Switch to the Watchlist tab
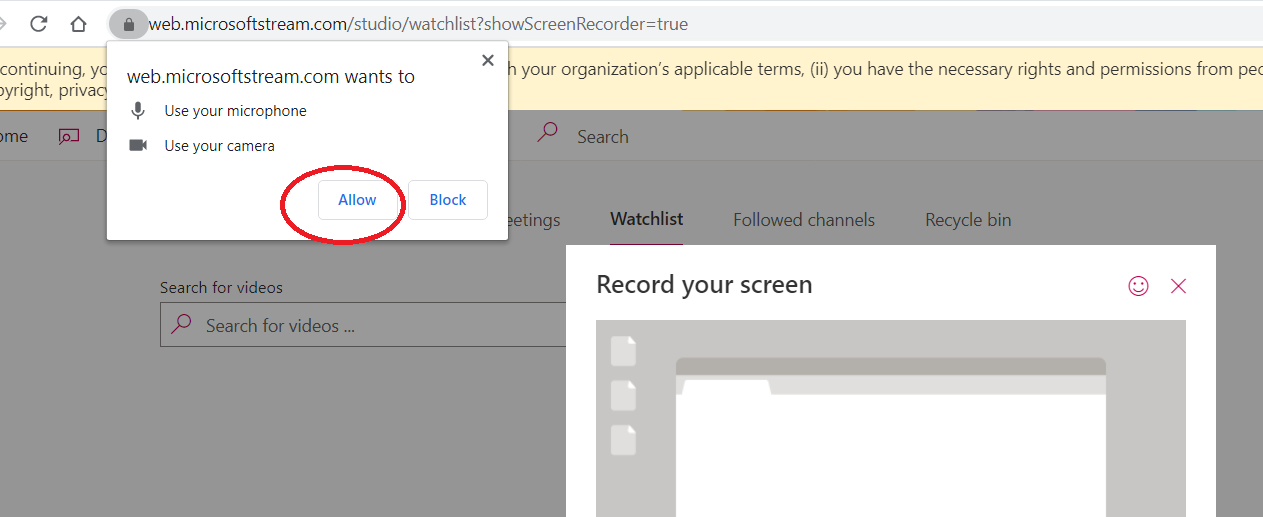Screen dimensions: 1263x517 pyautogui.click(x=647, y=219)
